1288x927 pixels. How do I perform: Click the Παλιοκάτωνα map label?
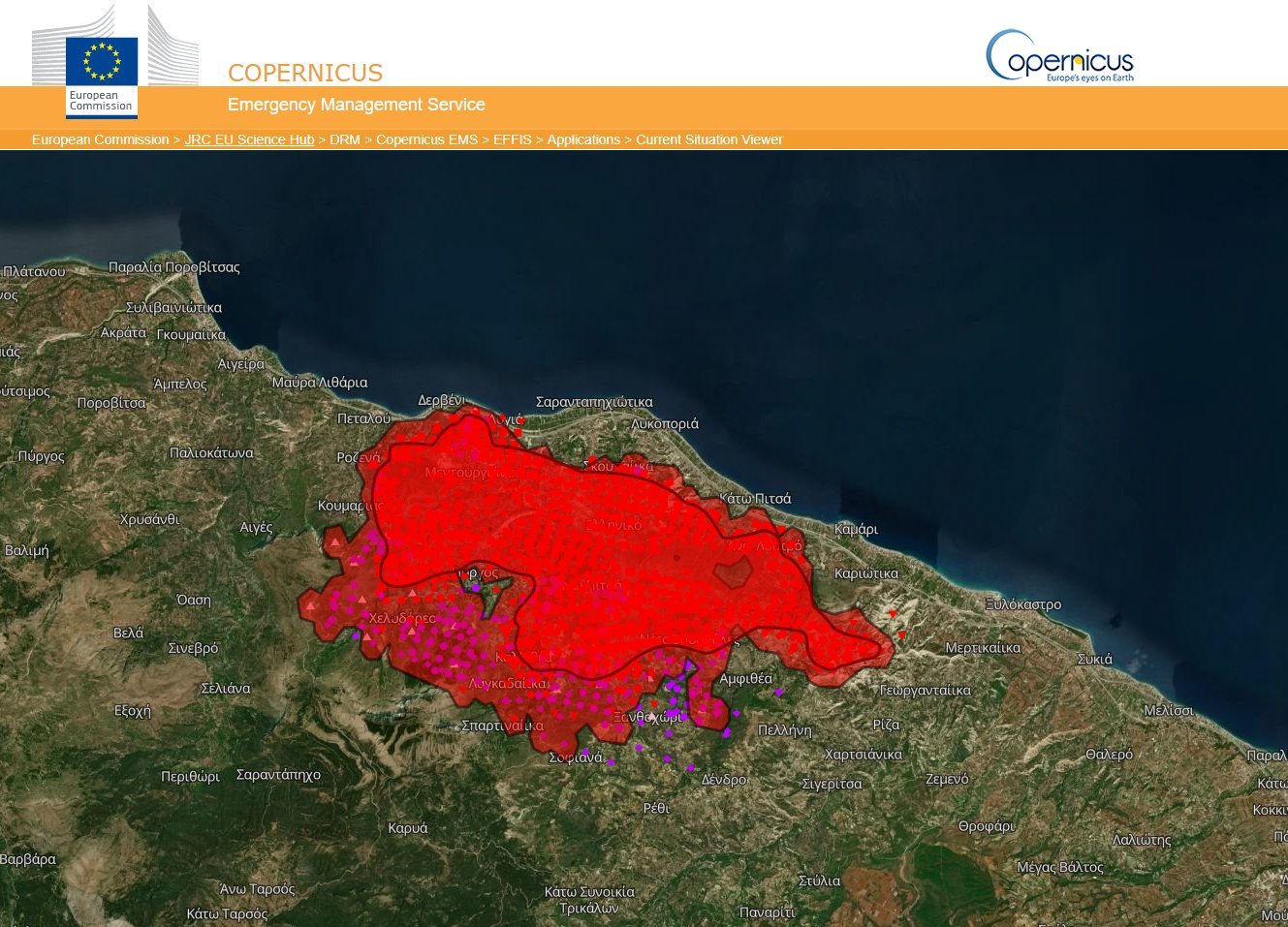pos(211,452)
